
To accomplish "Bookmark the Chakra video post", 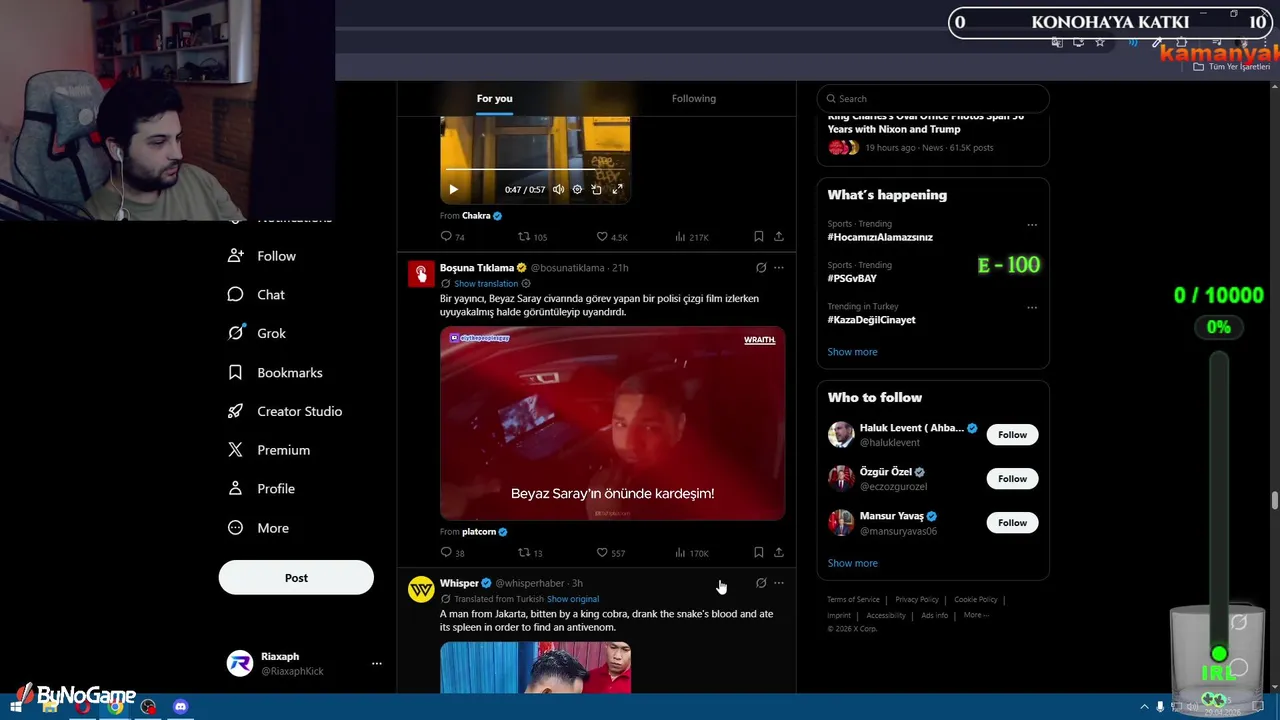I will tap(759, 237).
